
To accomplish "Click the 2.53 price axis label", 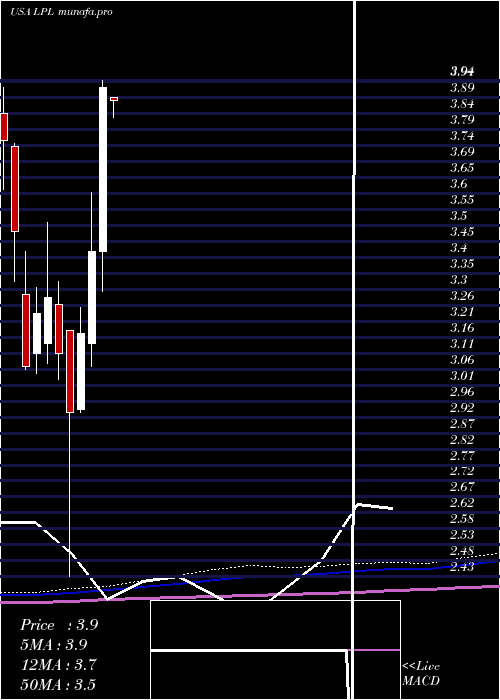I will (x=462, y=536).
